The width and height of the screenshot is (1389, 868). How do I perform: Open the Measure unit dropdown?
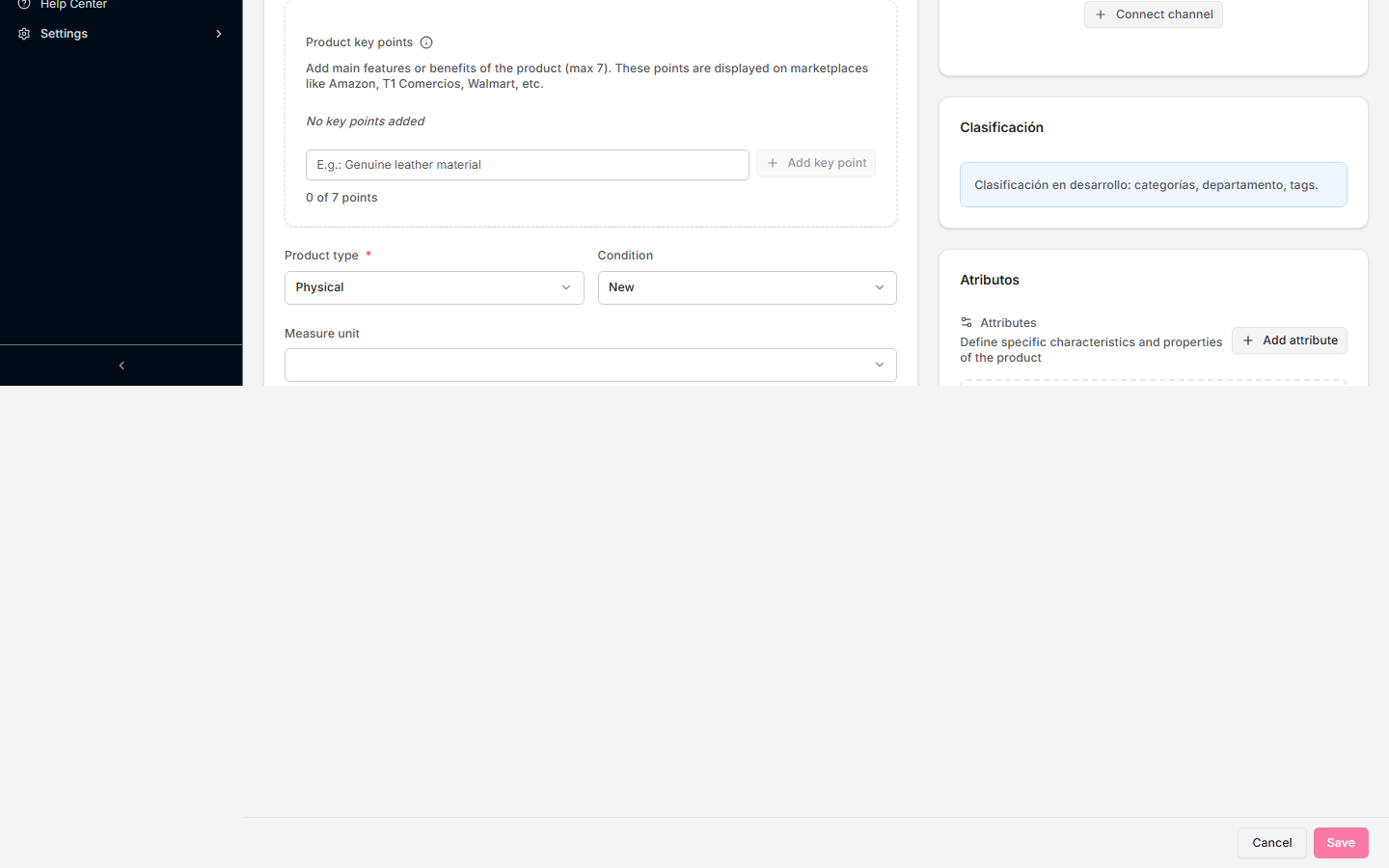pyautogui.click(x=589, y=365)
